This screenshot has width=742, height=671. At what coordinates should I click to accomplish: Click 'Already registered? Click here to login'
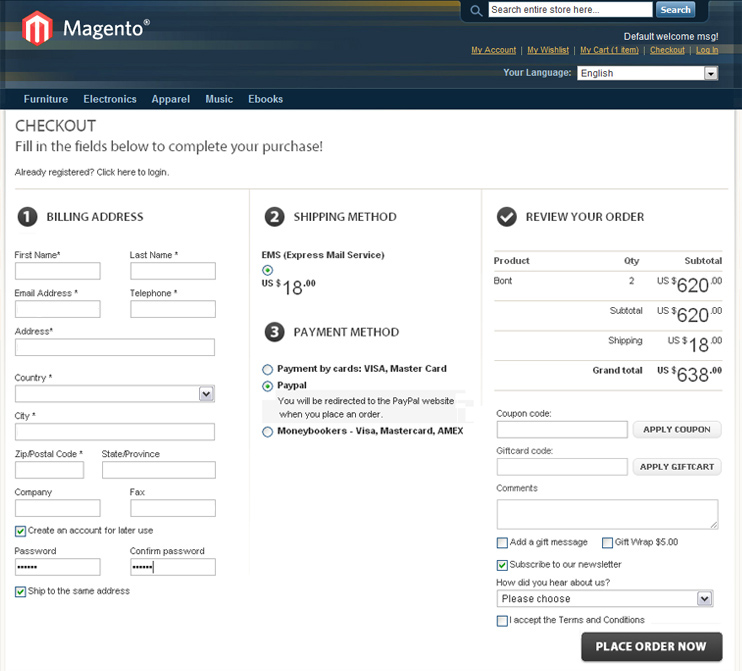92,172
